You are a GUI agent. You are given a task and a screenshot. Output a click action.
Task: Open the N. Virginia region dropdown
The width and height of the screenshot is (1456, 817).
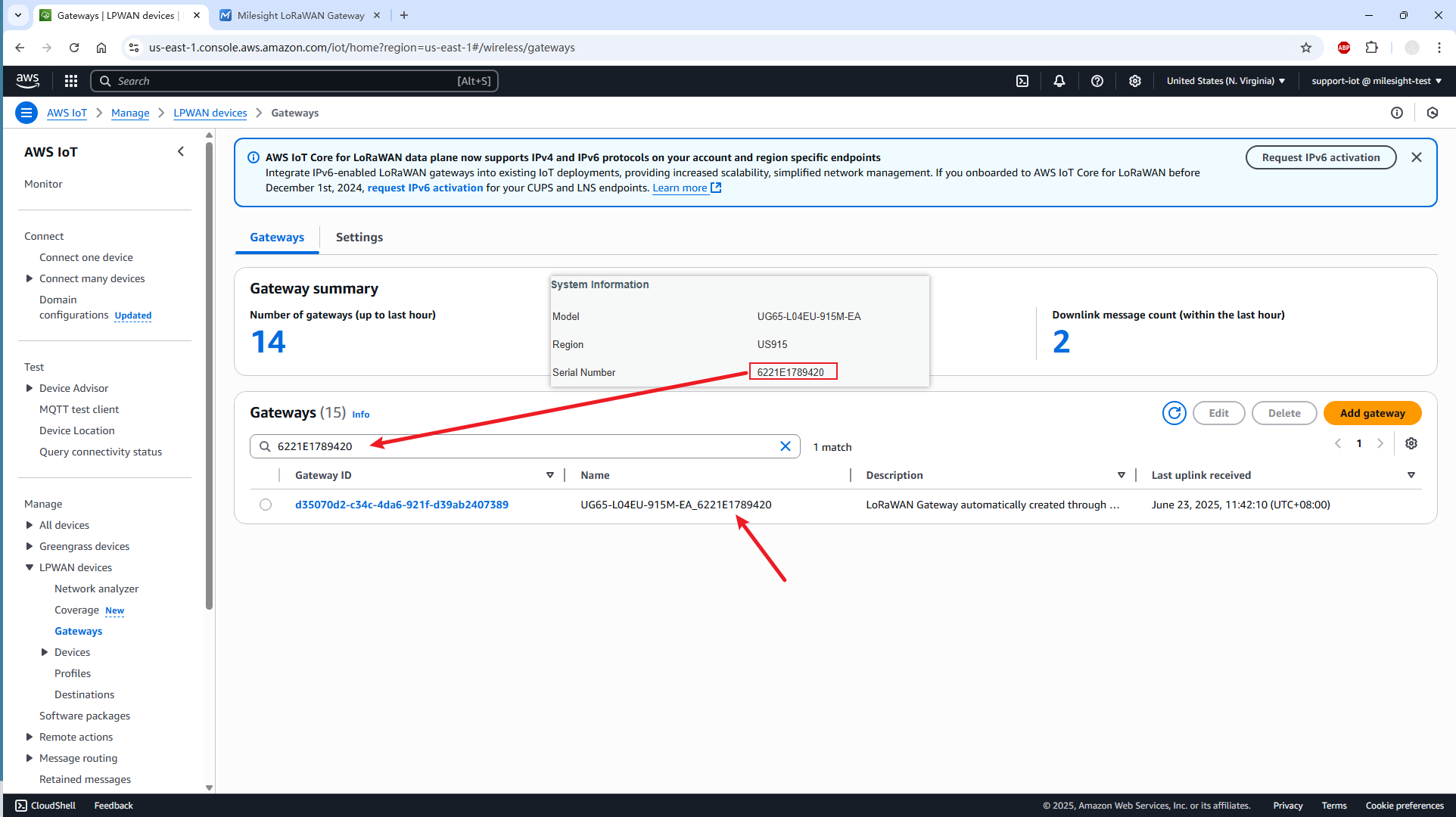tap(1225, 81)
